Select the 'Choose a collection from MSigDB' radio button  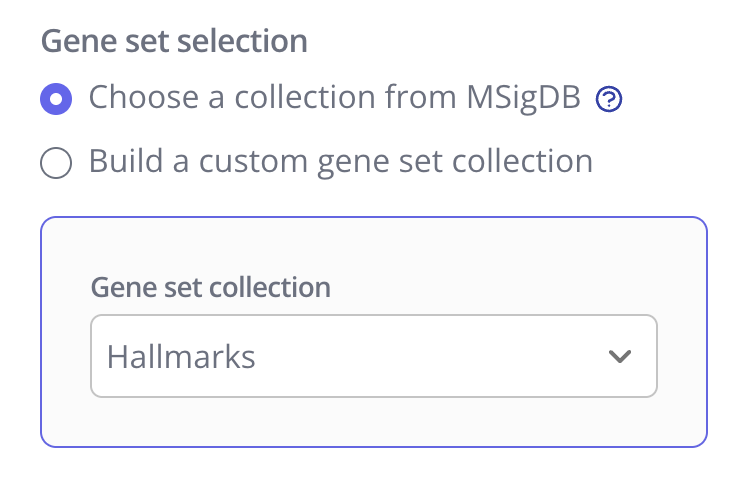point(56,99)
